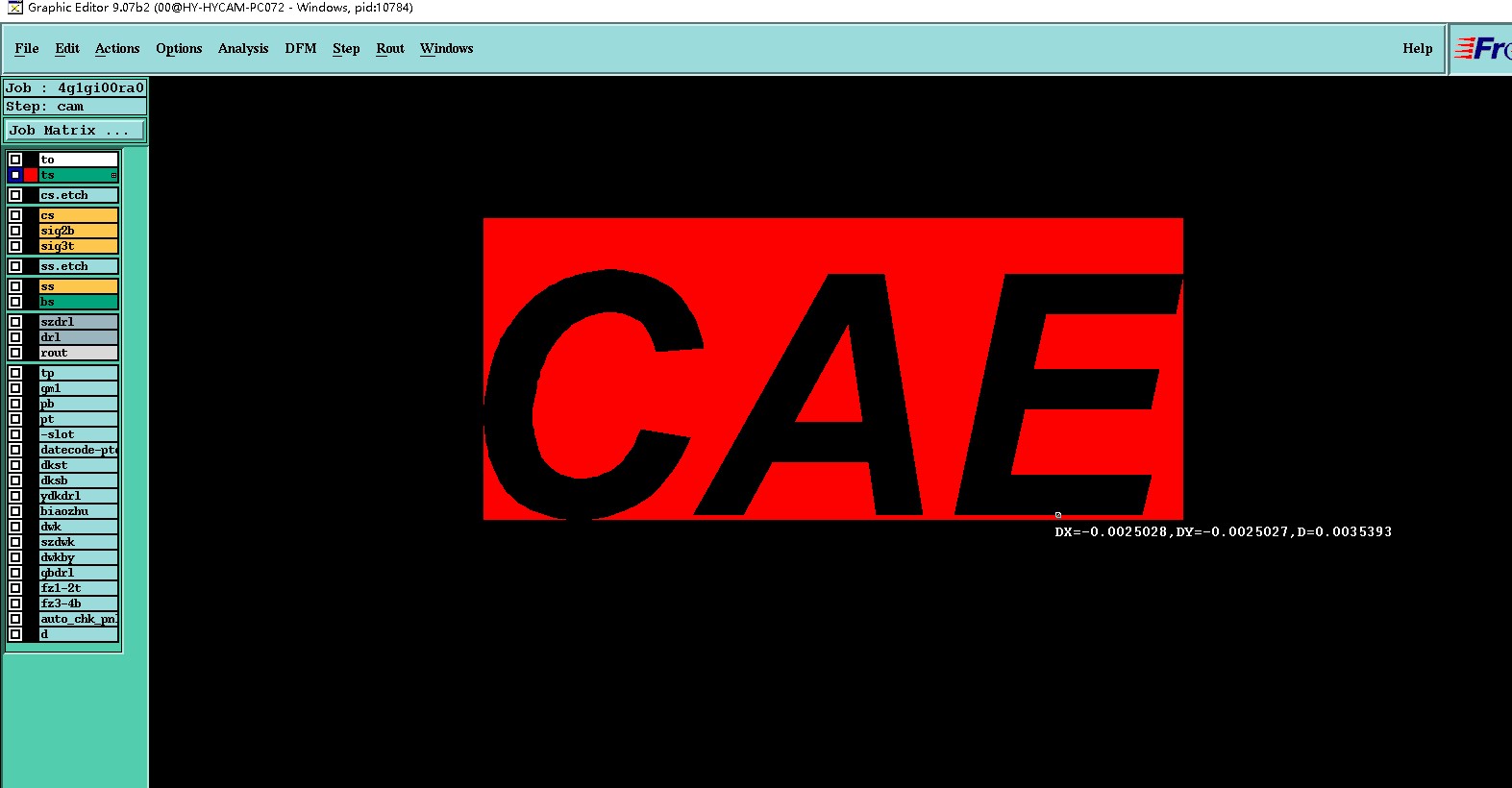
Task: Toggle display checkbox for sig2b layer
Action: [15, 231]
